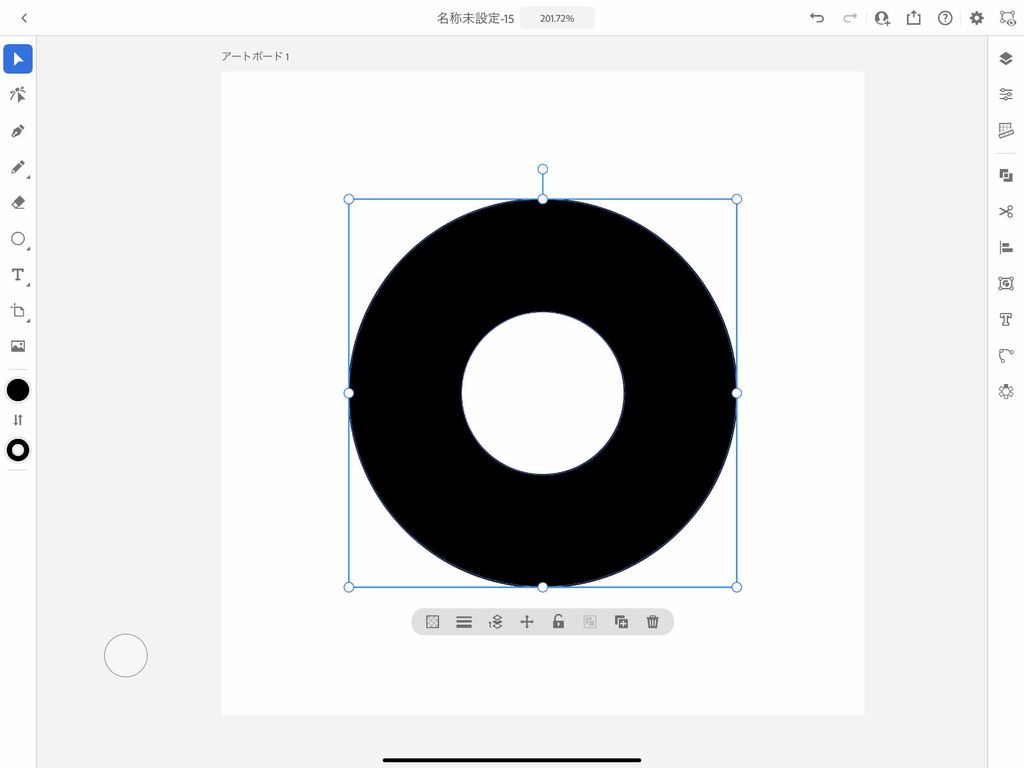This screenshot has width=1024, height=768.
Task: Select the Place image tool
Action: pos(18,346)
